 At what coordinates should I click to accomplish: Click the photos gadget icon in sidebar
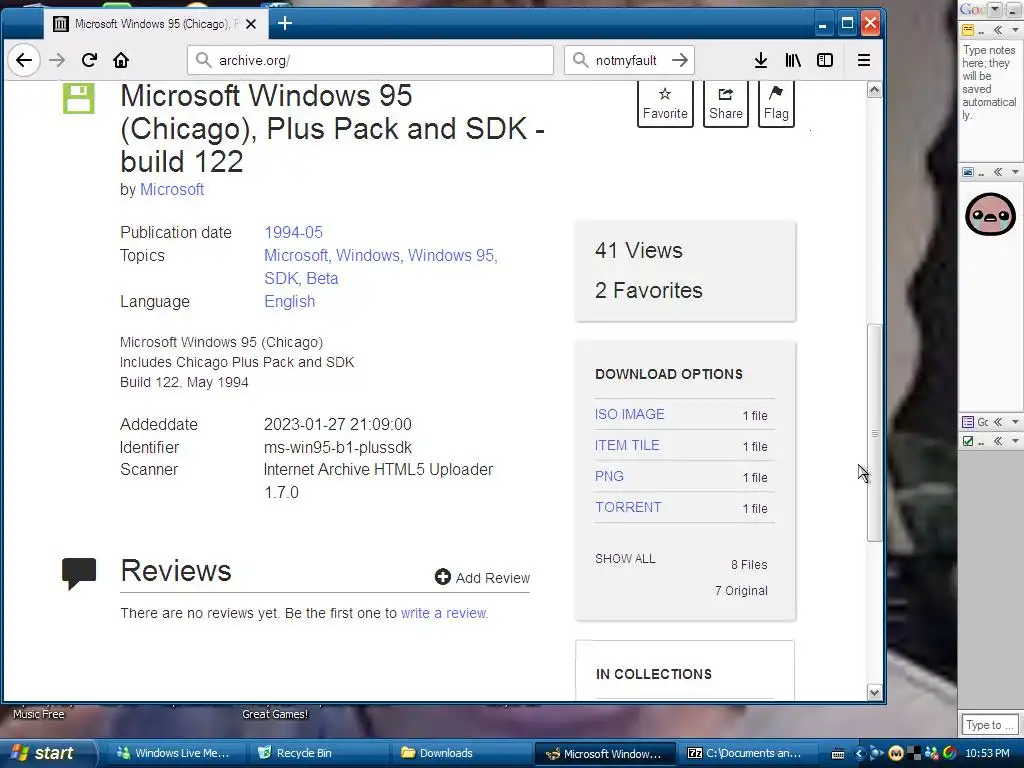click(x=968, y=172)
